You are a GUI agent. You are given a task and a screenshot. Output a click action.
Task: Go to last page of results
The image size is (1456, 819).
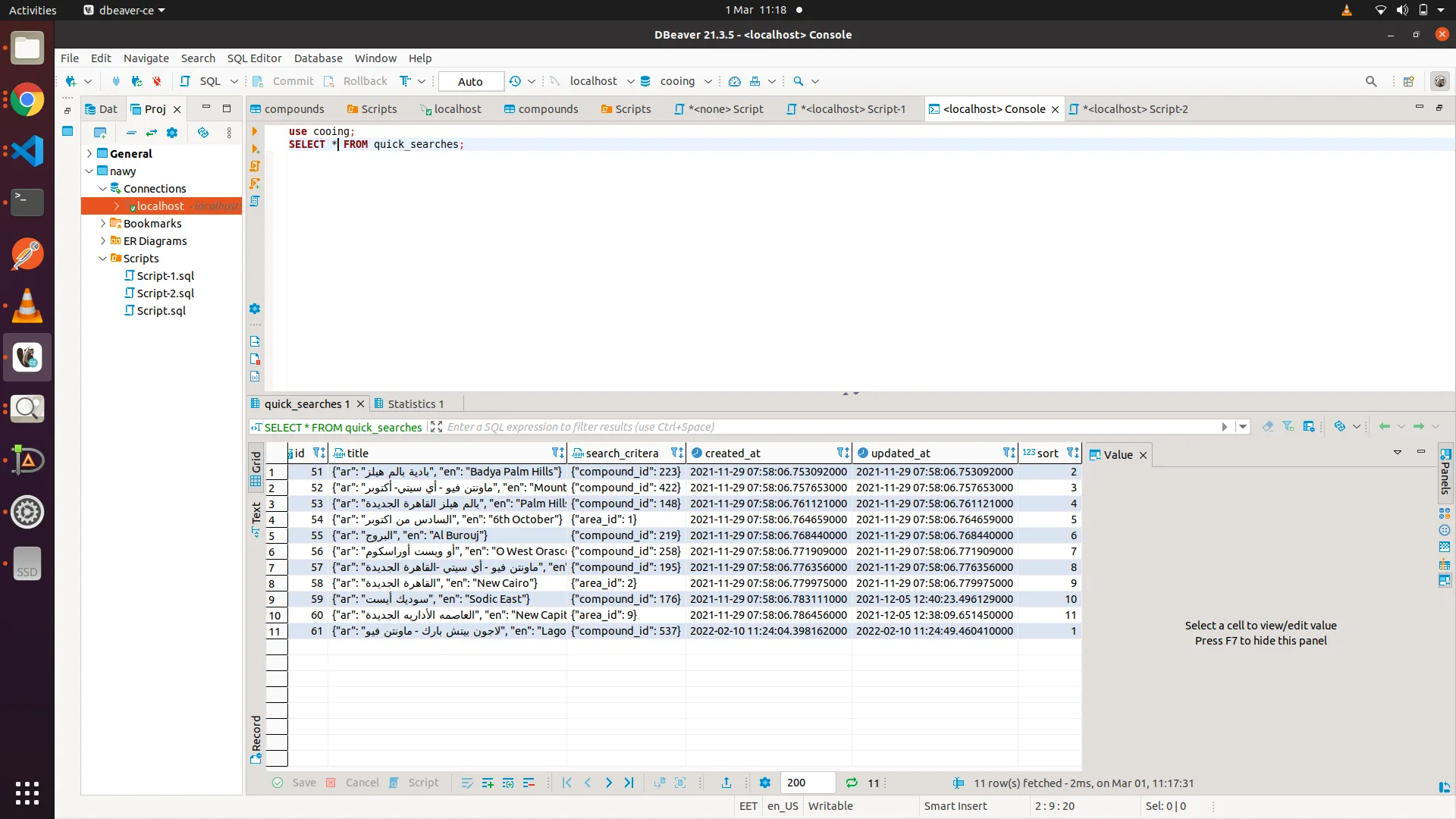629,783
